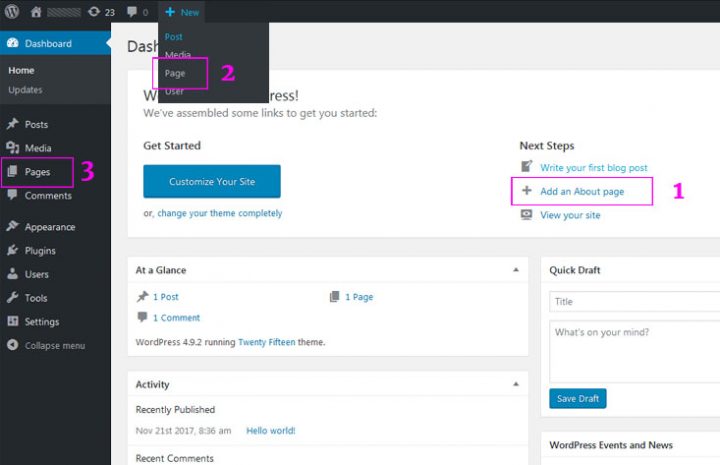Open the New menu in admin bar

coord(182,12)
